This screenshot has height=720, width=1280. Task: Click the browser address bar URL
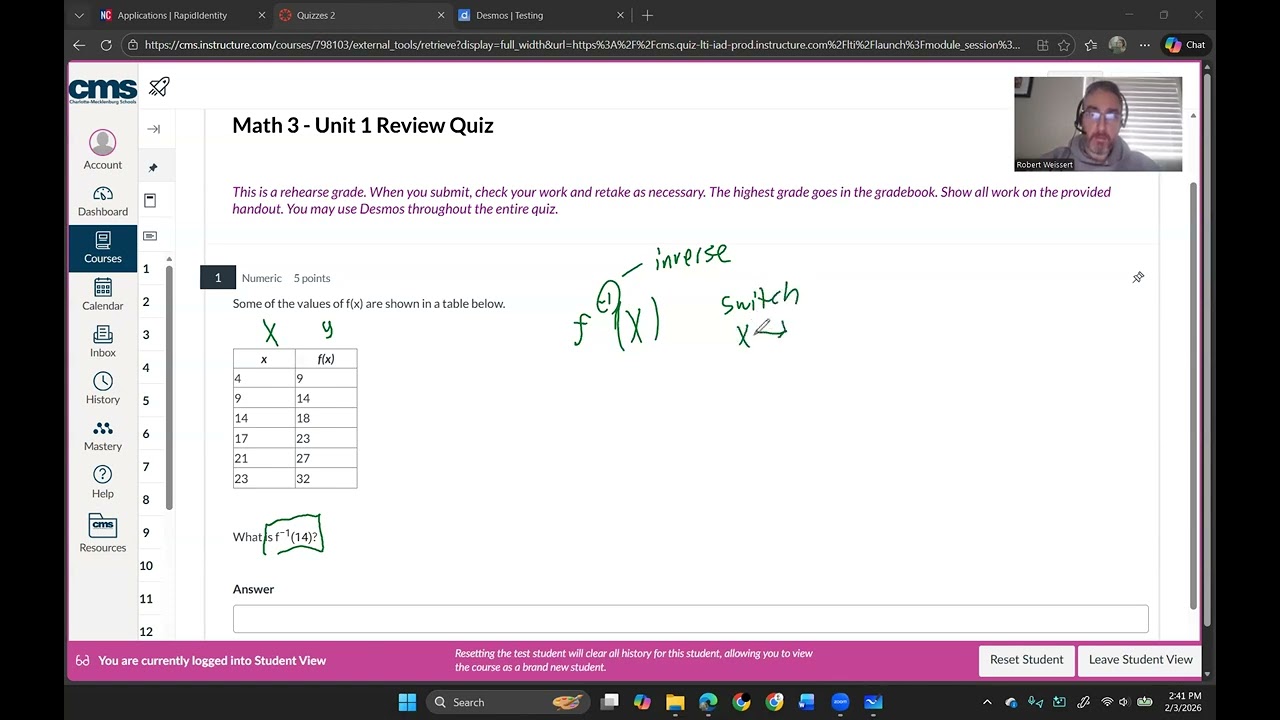(582, 45)
